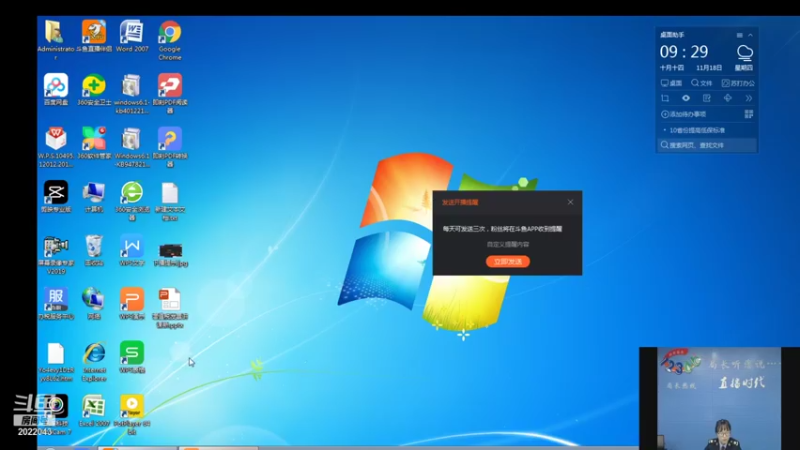800x450 pixels.
Task: Open the Baidu Netdisk cloud icon
Action: (56, 89)
